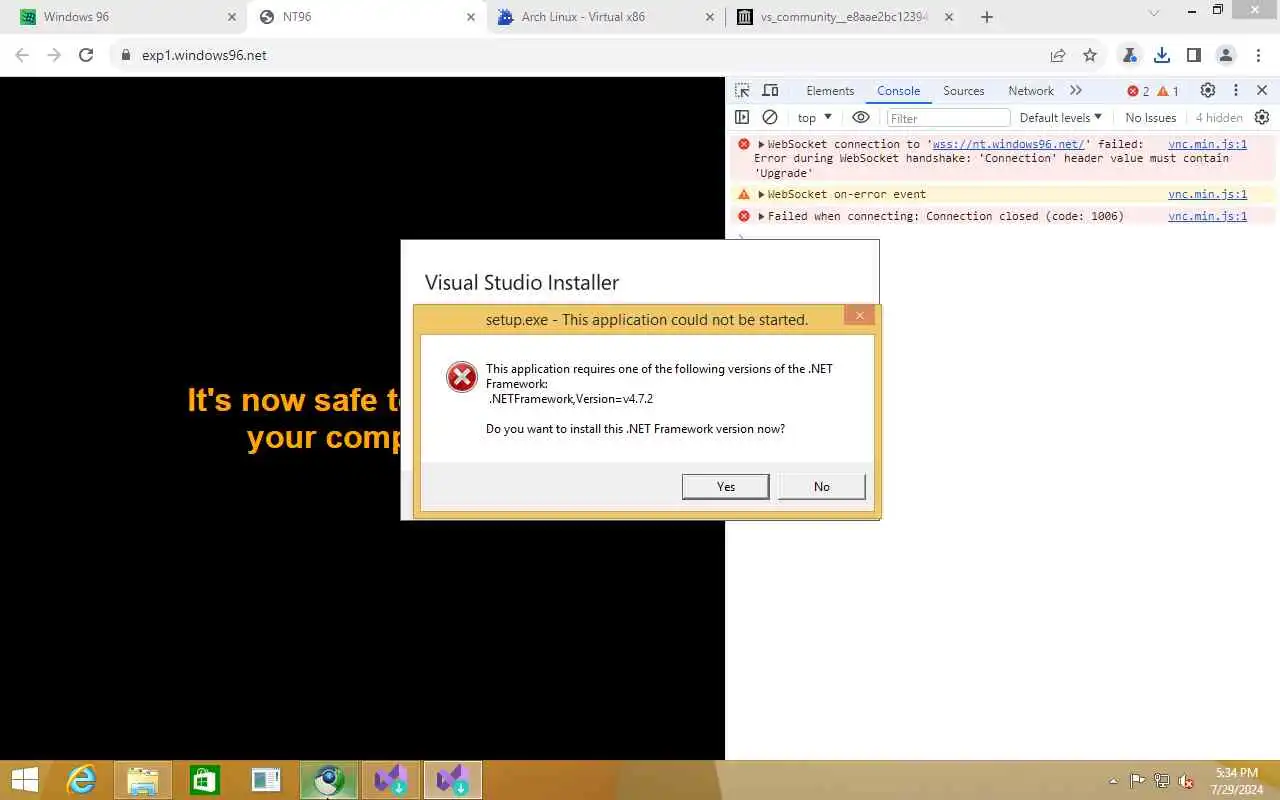Open the Elements tab in DevTools

pyautogui.click(x=830, y=90)
